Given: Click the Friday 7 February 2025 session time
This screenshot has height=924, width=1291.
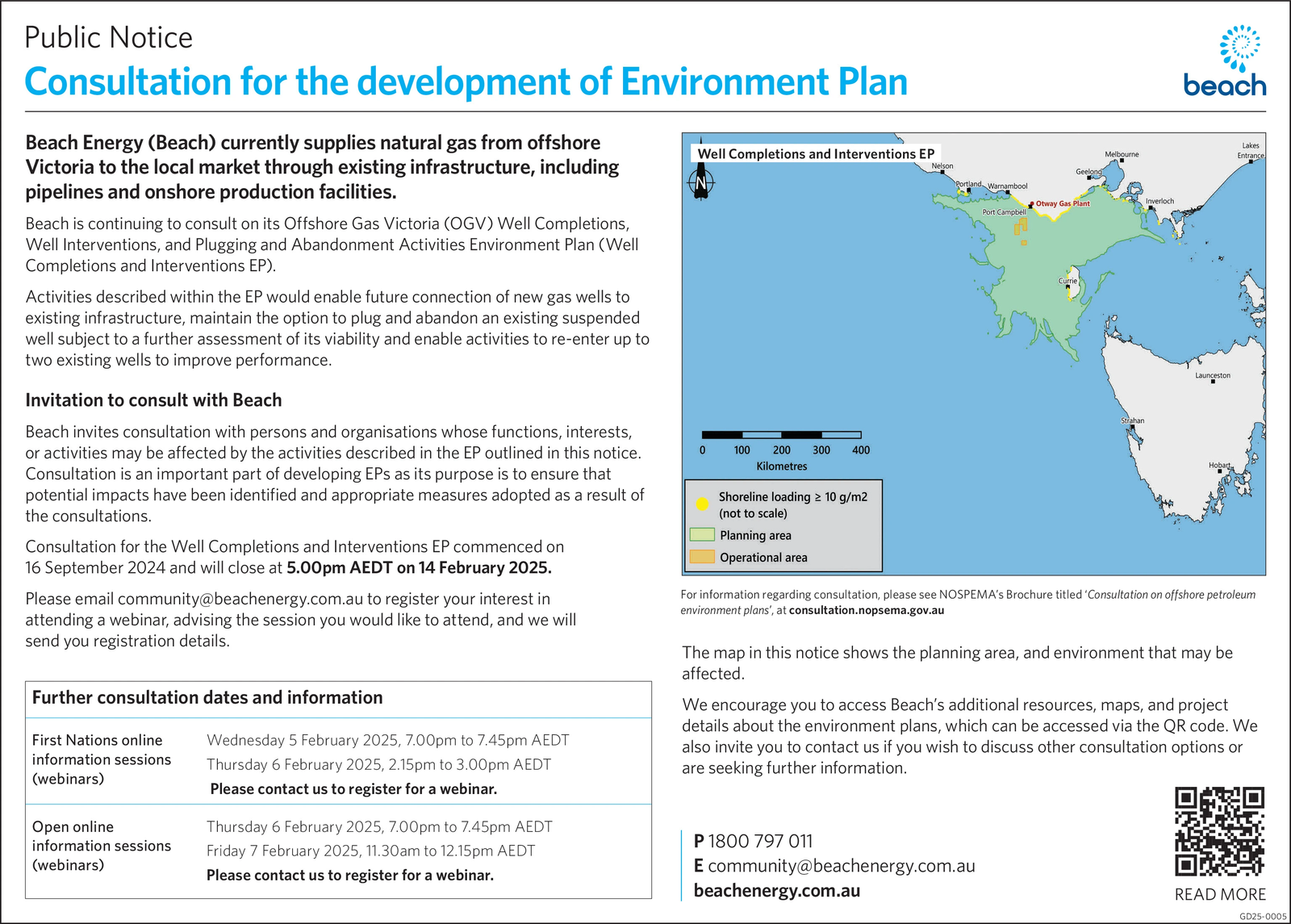Looking at the screenshot, I should point(371,851).
